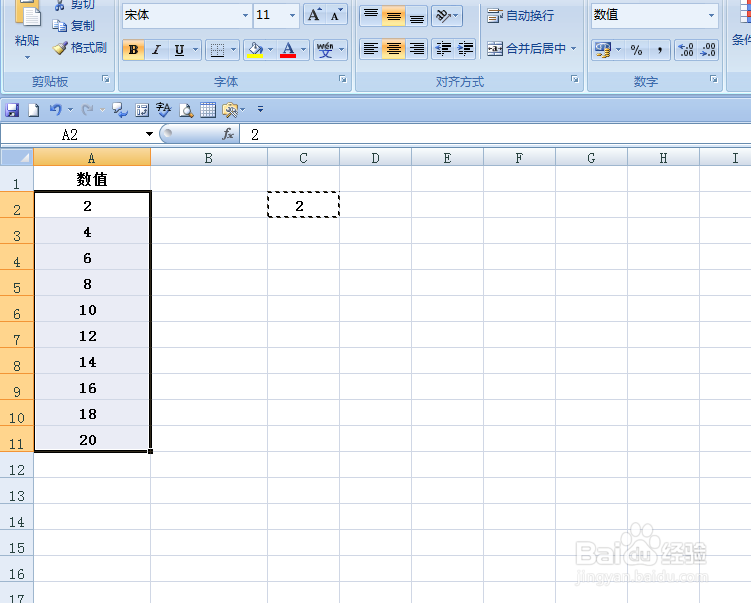Select row 12 header
Screen dimensions: 751x603
[x=17, y=467]
